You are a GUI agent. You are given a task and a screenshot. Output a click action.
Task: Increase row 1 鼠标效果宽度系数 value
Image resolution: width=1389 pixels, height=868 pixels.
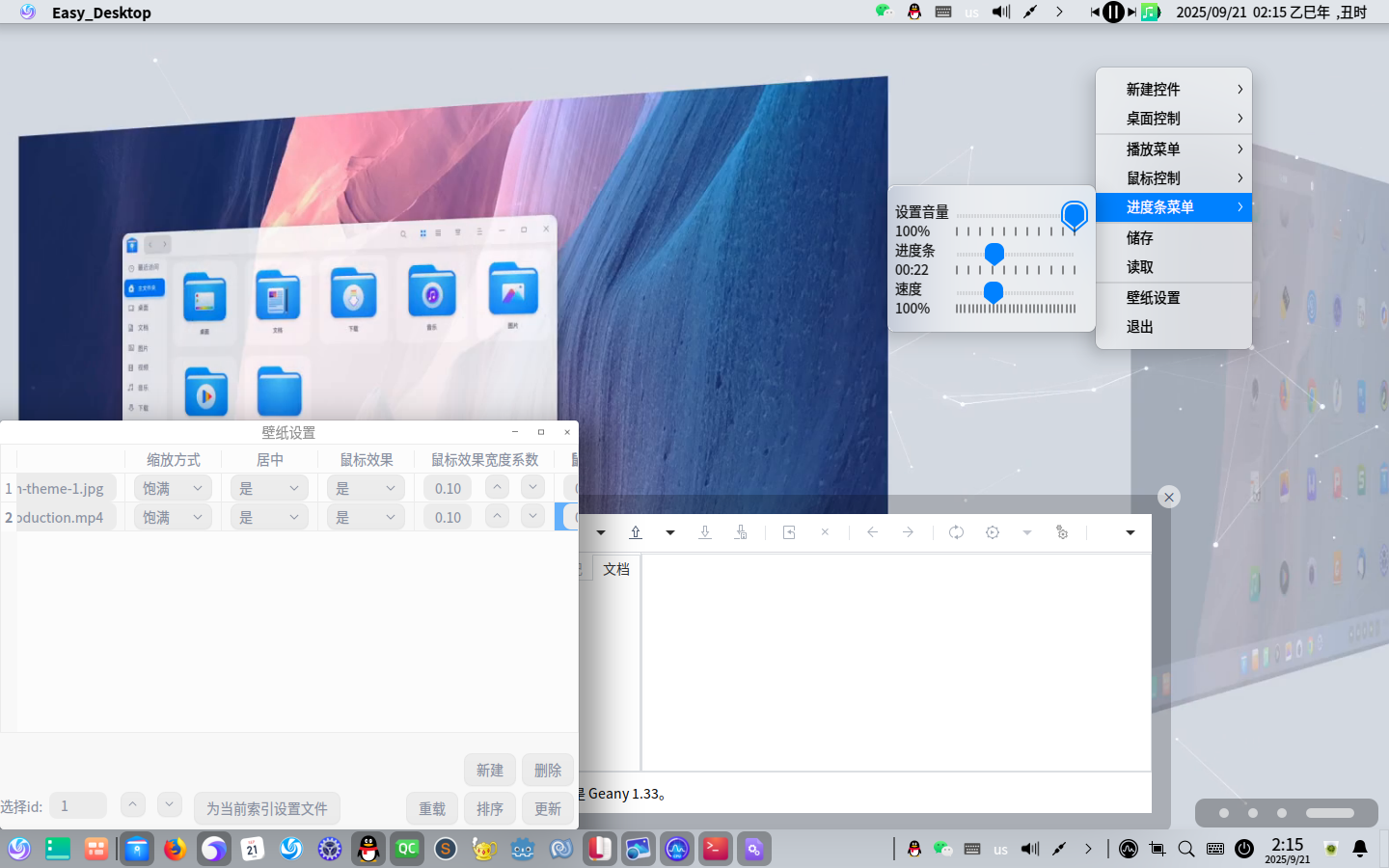pos(497,487)
